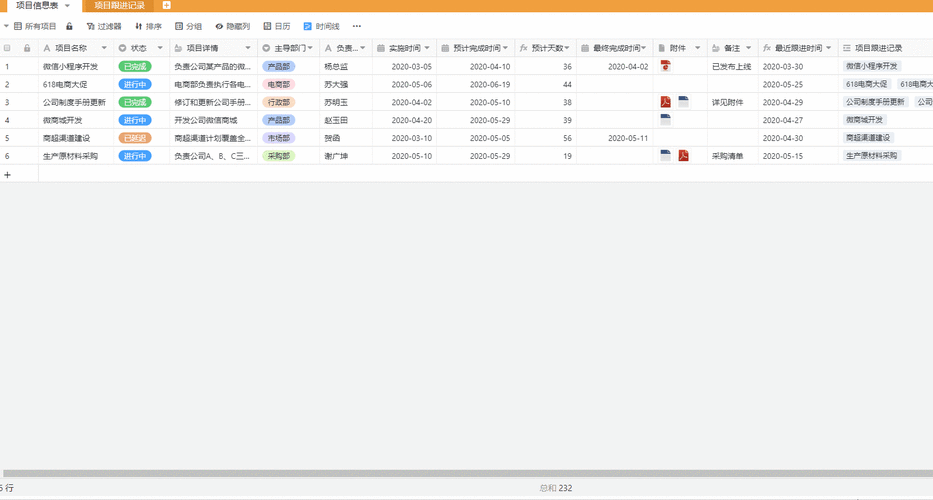Select the 已发布上线 remark cell

(x=732, y=67)
